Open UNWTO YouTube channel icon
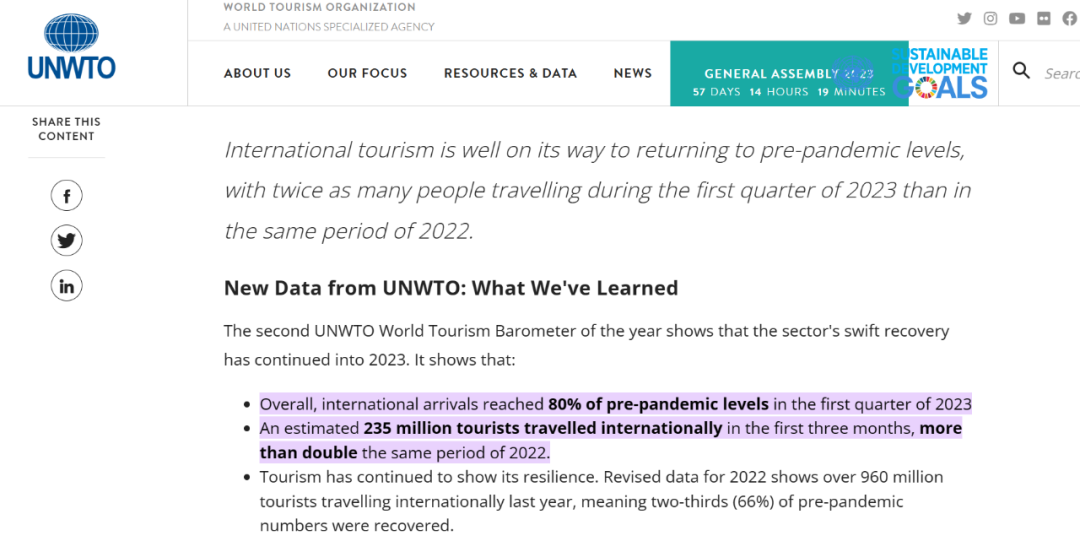The image size is (1080, 552). (1018, 18)
